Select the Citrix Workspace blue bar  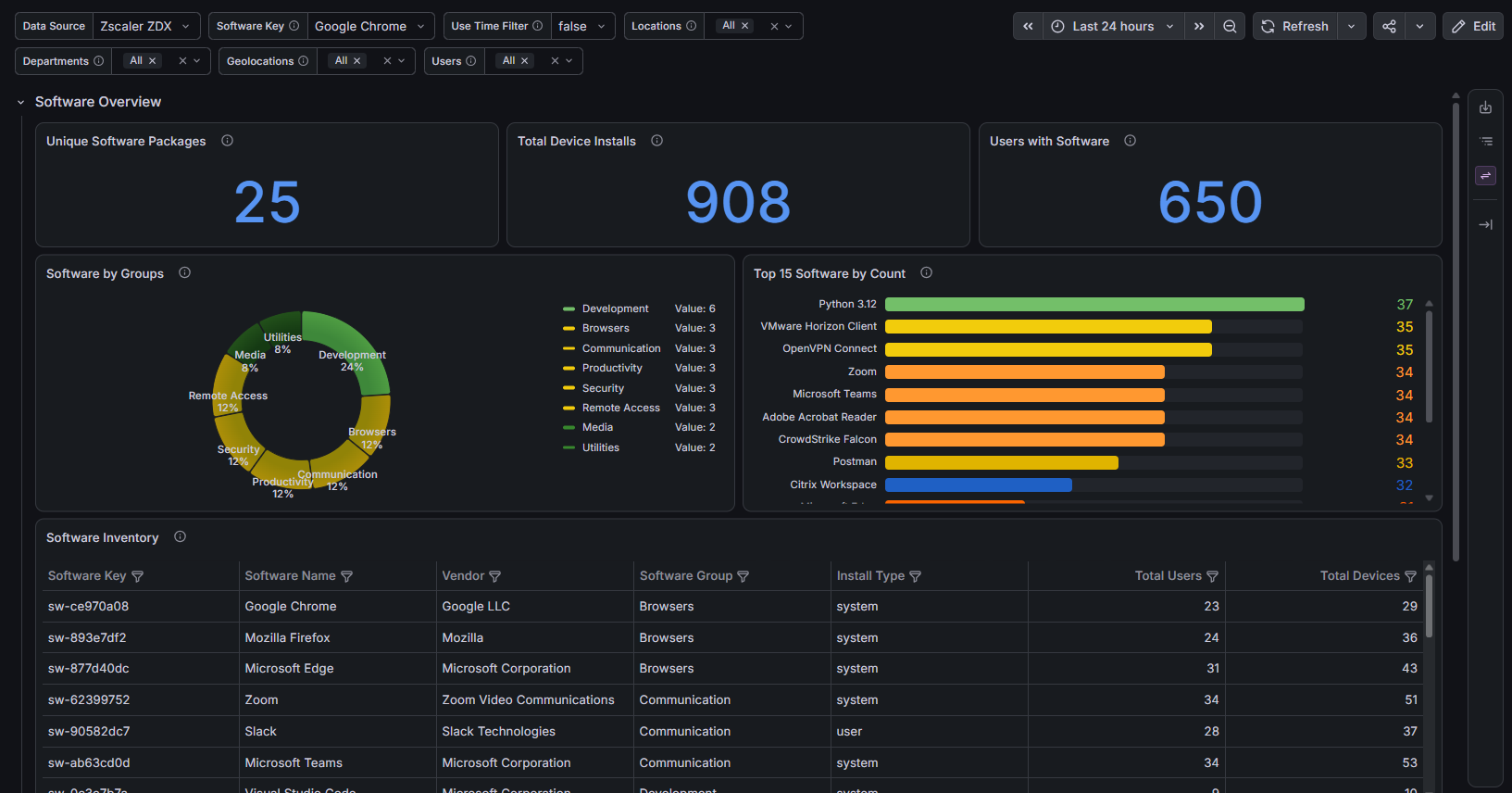[979, 485]
